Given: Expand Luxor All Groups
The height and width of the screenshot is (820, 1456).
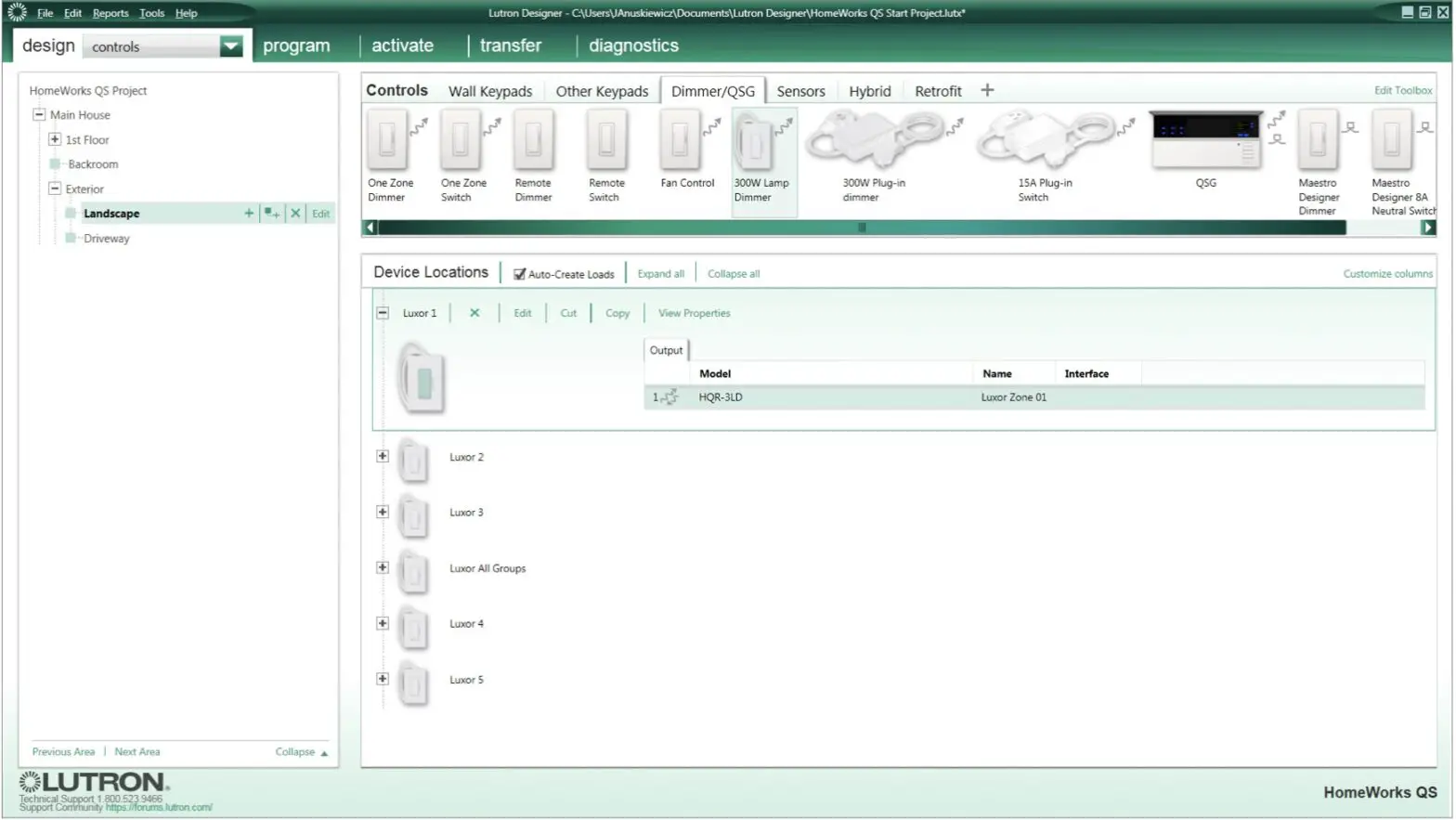Looking at the screenshot, I should coord(383,567).
